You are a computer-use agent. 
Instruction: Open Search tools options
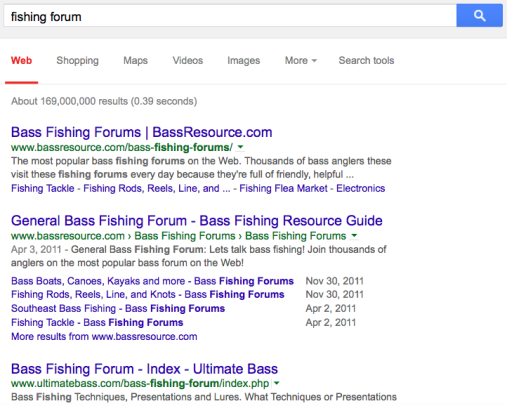coord(366,61)
